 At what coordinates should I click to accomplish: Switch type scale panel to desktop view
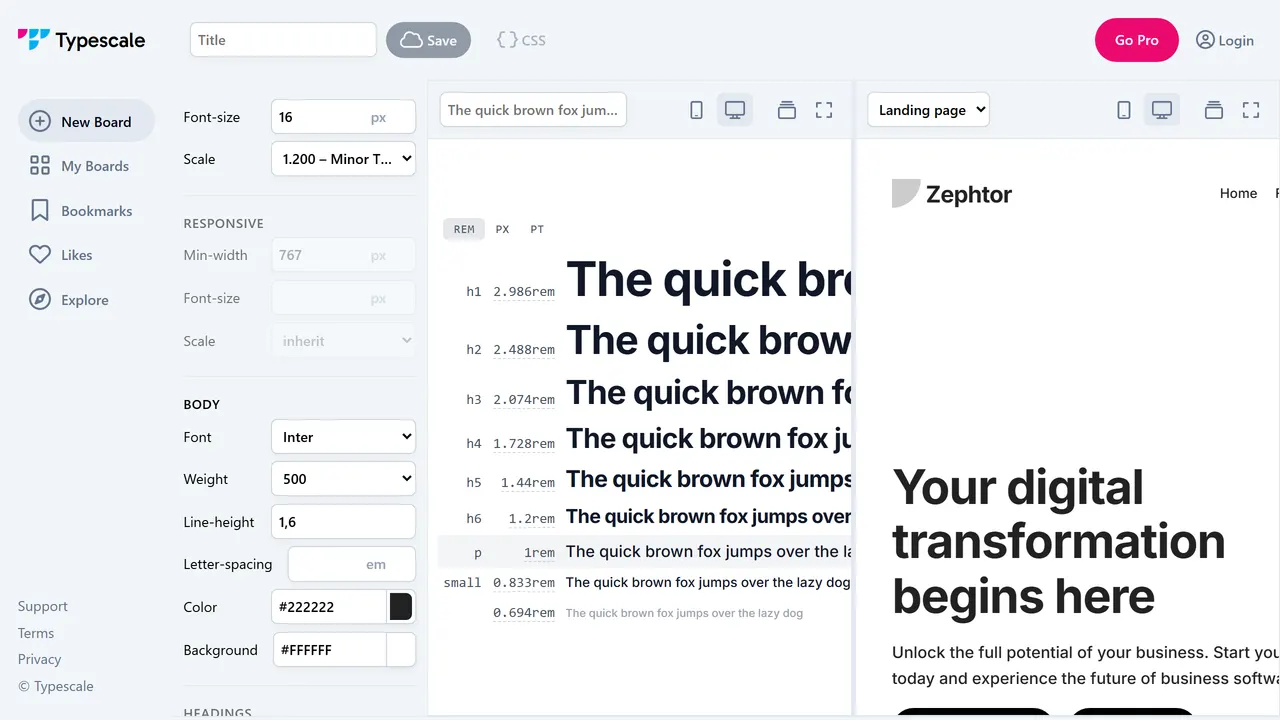735,110
